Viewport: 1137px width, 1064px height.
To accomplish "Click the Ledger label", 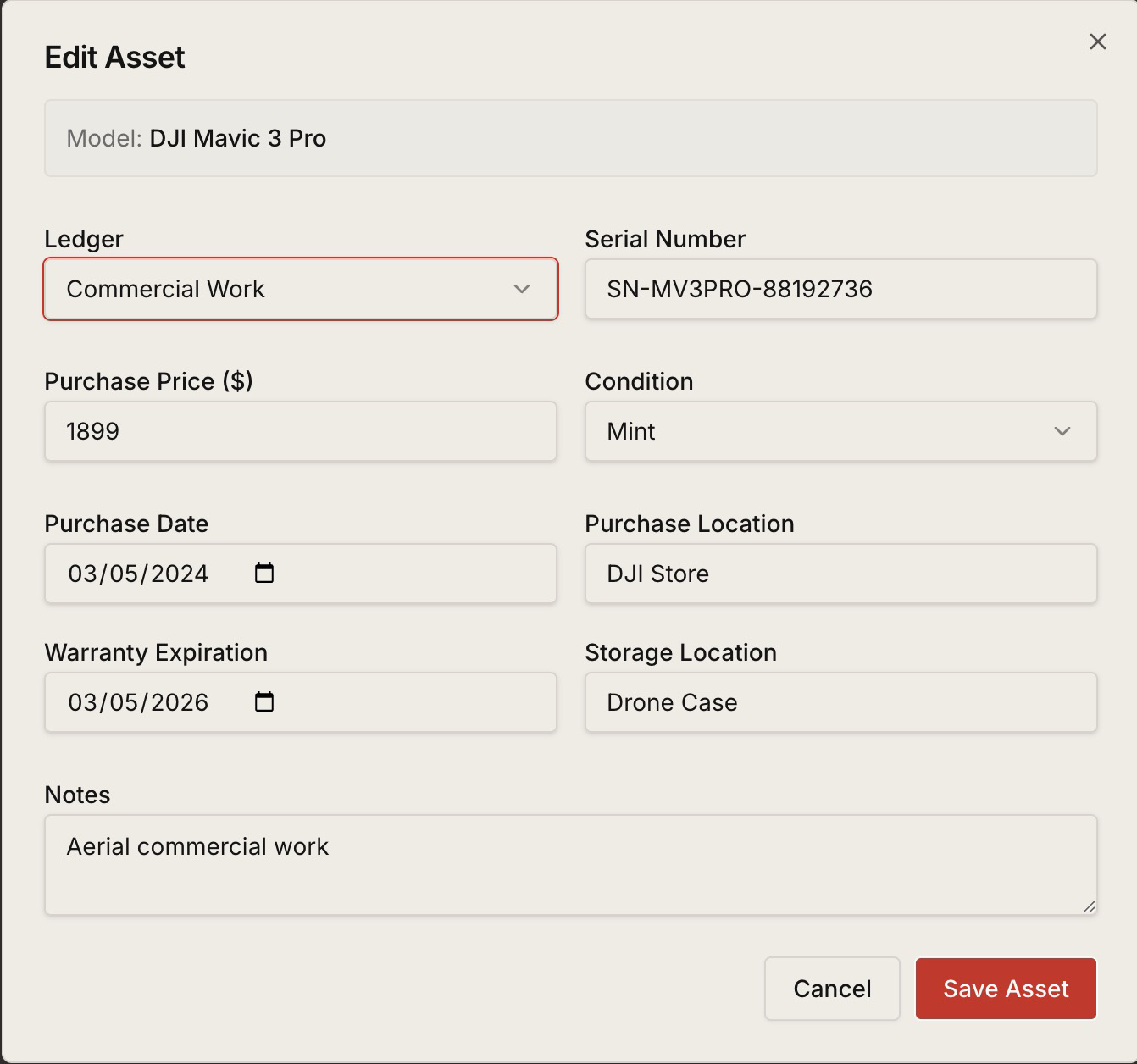I will (x=84, y=239).
